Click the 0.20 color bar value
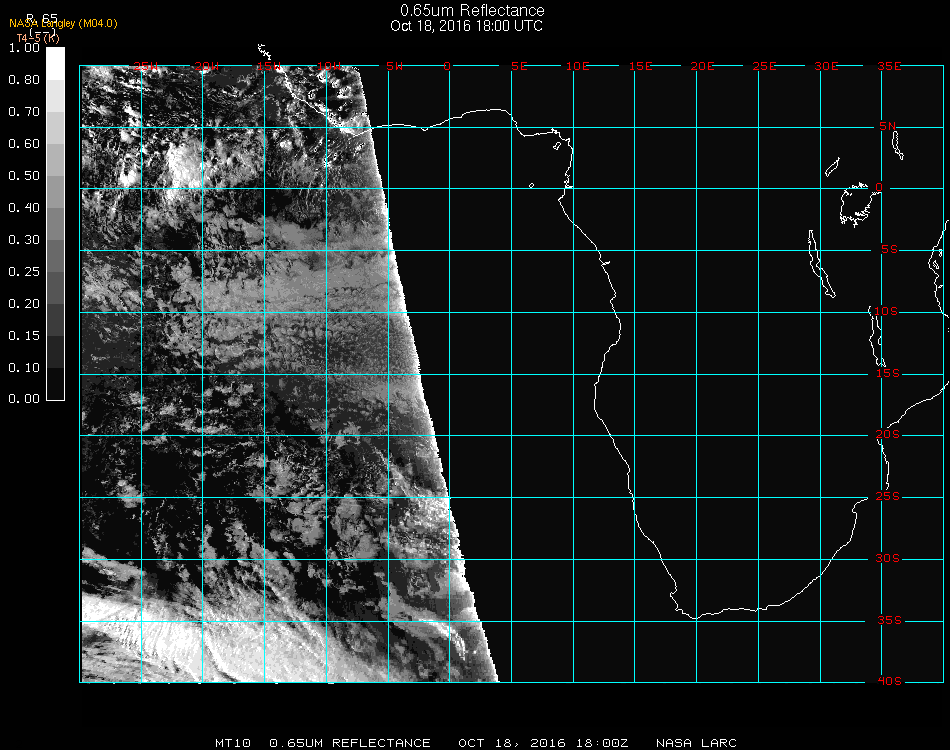Screen dimensions: 950x750 [x=24, y=304]
